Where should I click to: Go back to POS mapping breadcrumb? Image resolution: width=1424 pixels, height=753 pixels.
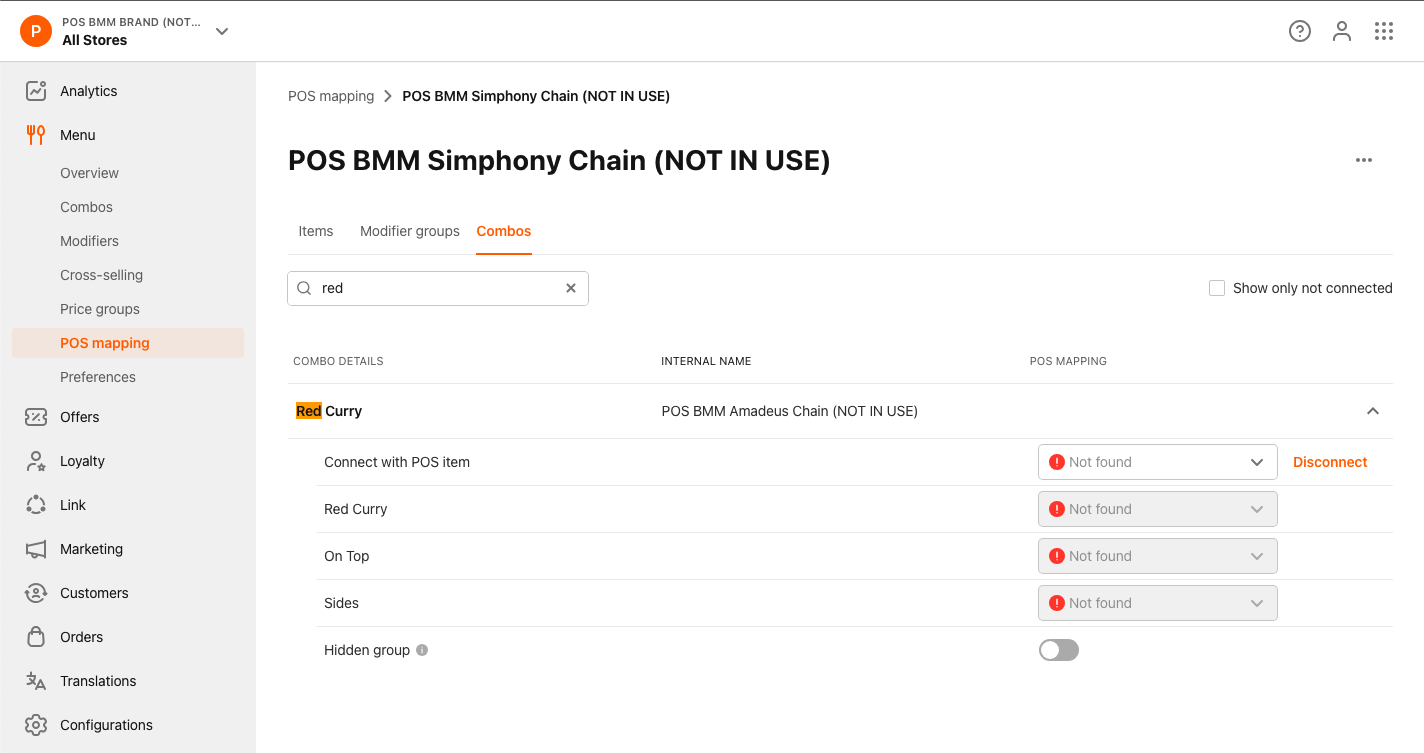(x=331, y=96)
